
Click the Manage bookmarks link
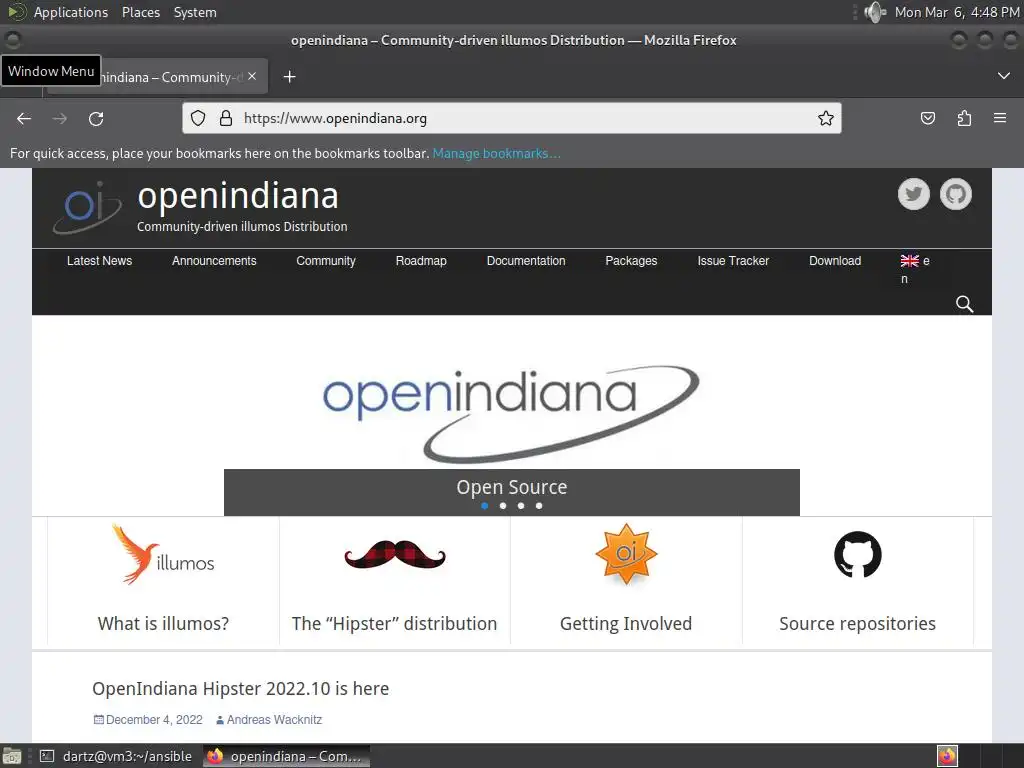click(496, 153)
